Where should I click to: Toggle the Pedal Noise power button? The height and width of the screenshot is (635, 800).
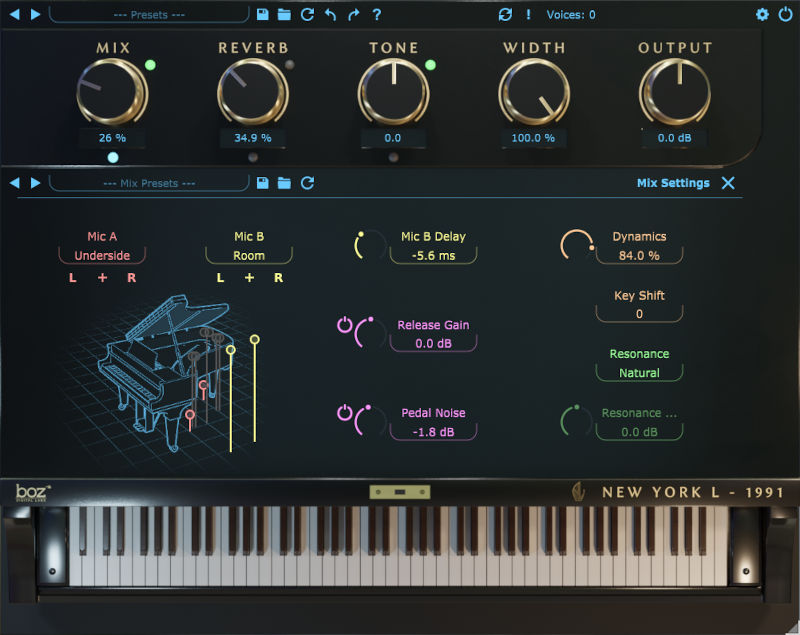[x=345, y=413]
